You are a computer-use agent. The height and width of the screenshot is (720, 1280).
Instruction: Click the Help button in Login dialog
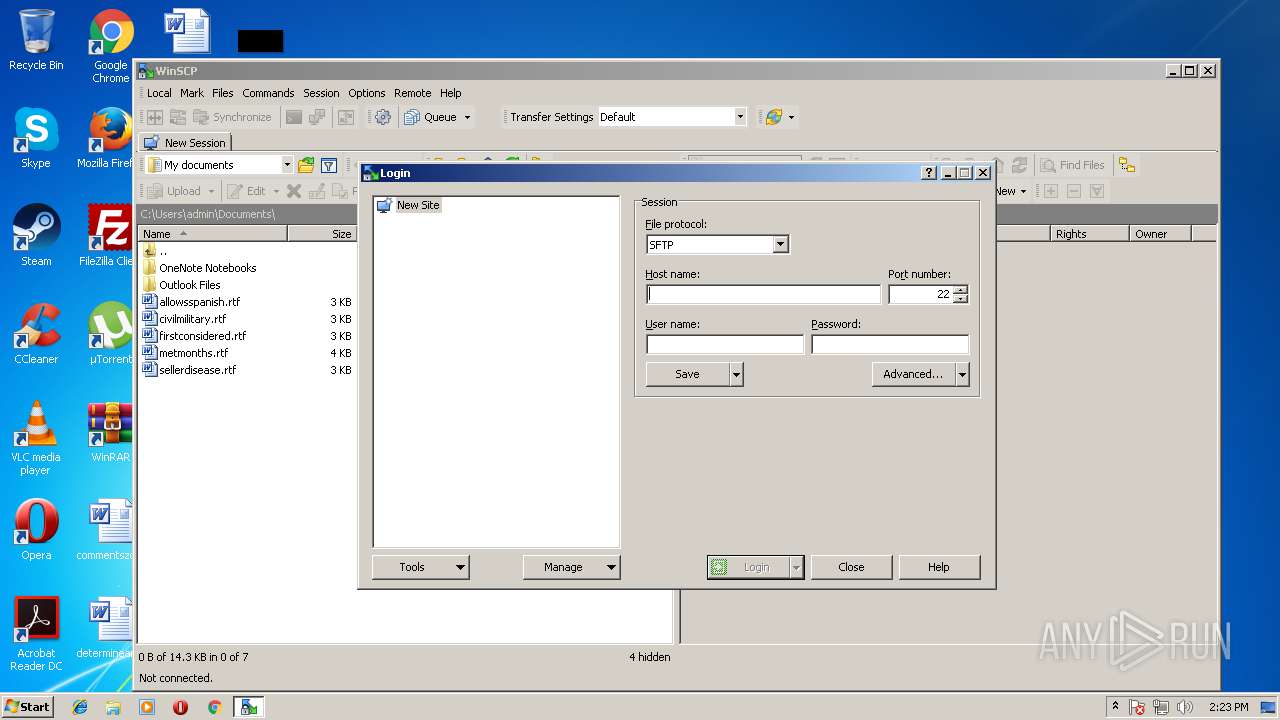(939, 567)
